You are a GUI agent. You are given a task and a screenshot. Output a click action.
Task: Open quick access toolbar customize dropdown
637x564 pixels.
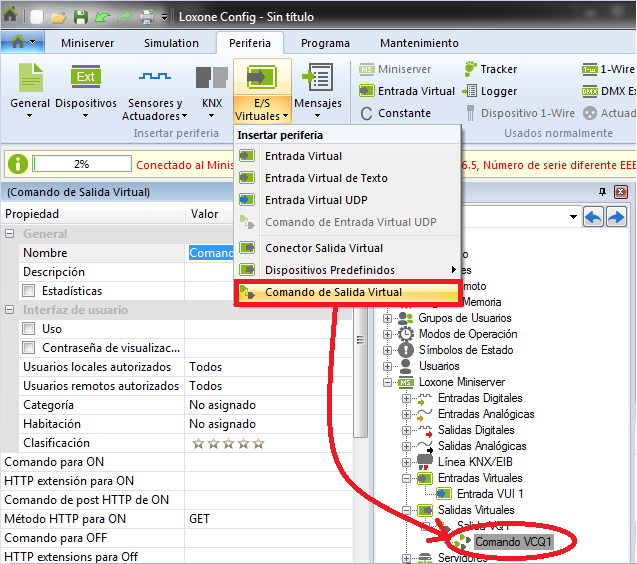pyautogui.click(x=164, y=17)
